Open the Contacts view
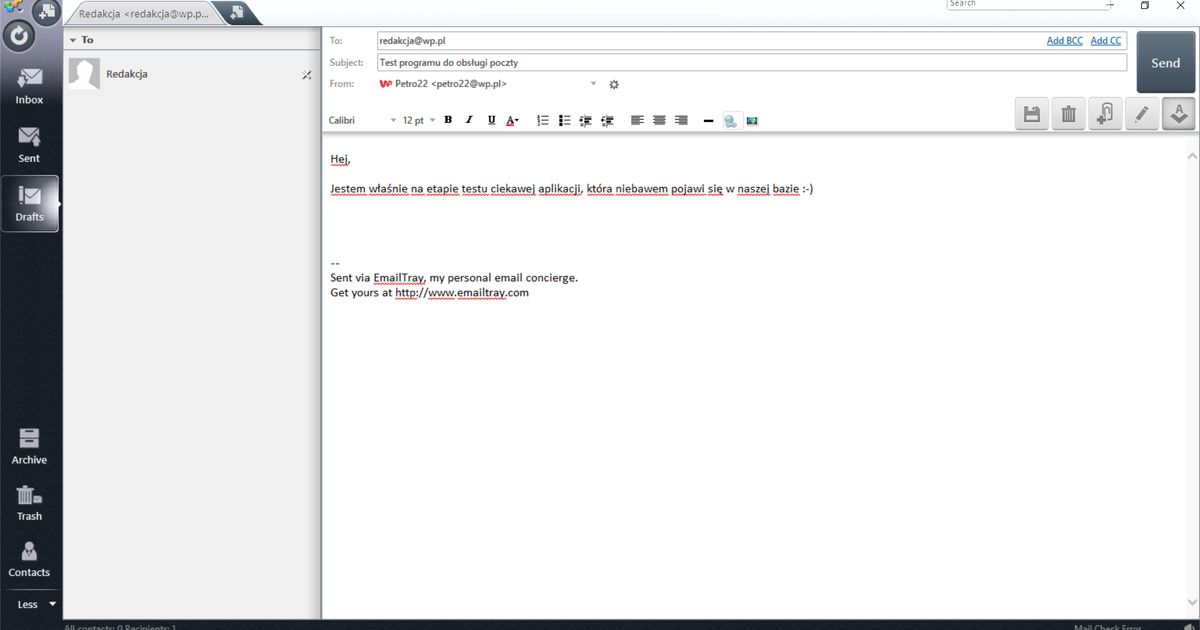This screenshot has height=630, width=1200. point(30,559)
